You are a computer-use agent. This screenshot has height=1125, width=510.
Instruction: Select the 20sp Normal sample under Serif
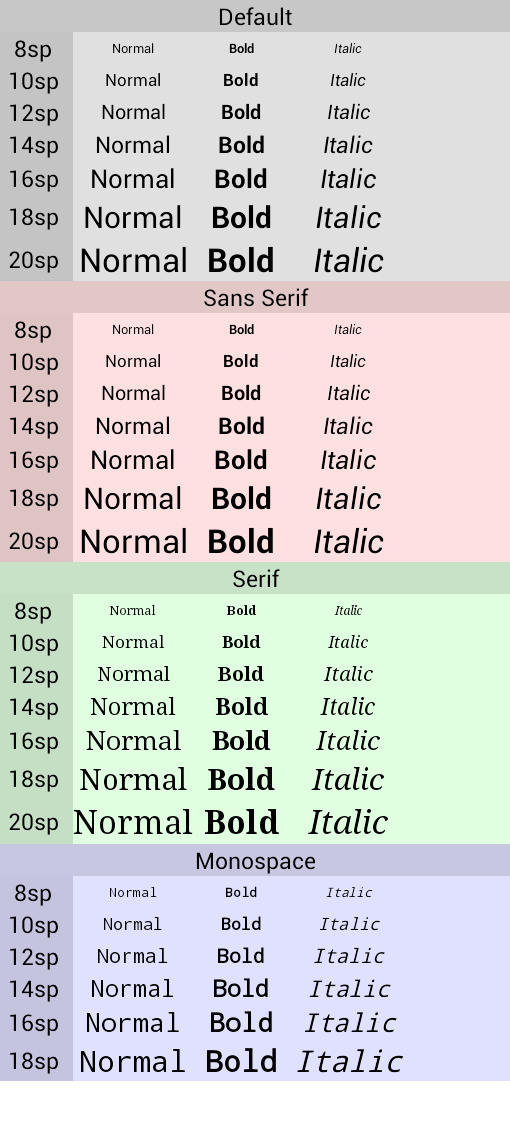(133, 822)
